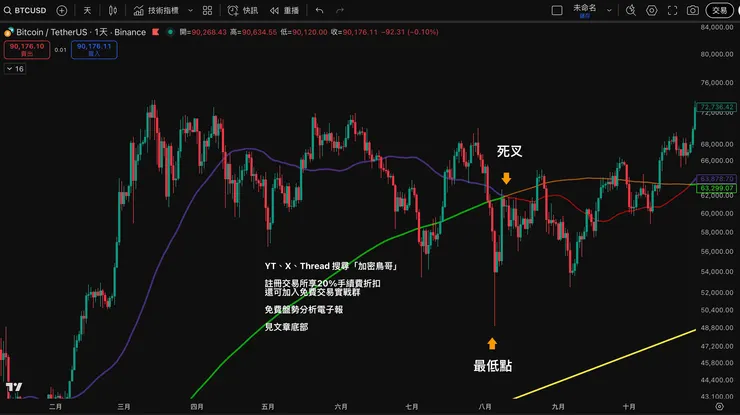
Task: Click 60,000.00 on price scale
Action: click(x=716, y=213)
